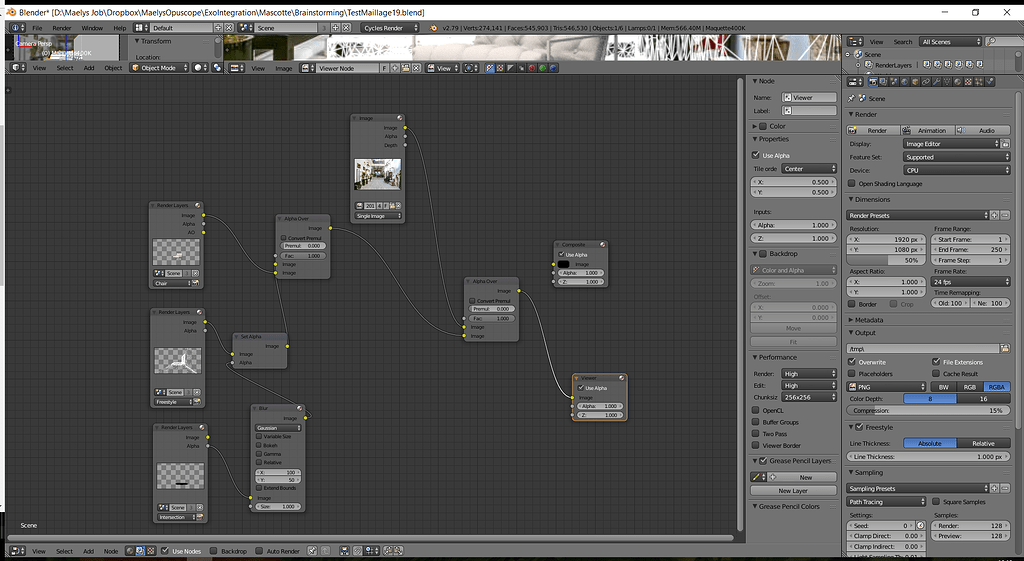Click the Composite node preview icon
The image size is (1024, 561).
[603, 244]
